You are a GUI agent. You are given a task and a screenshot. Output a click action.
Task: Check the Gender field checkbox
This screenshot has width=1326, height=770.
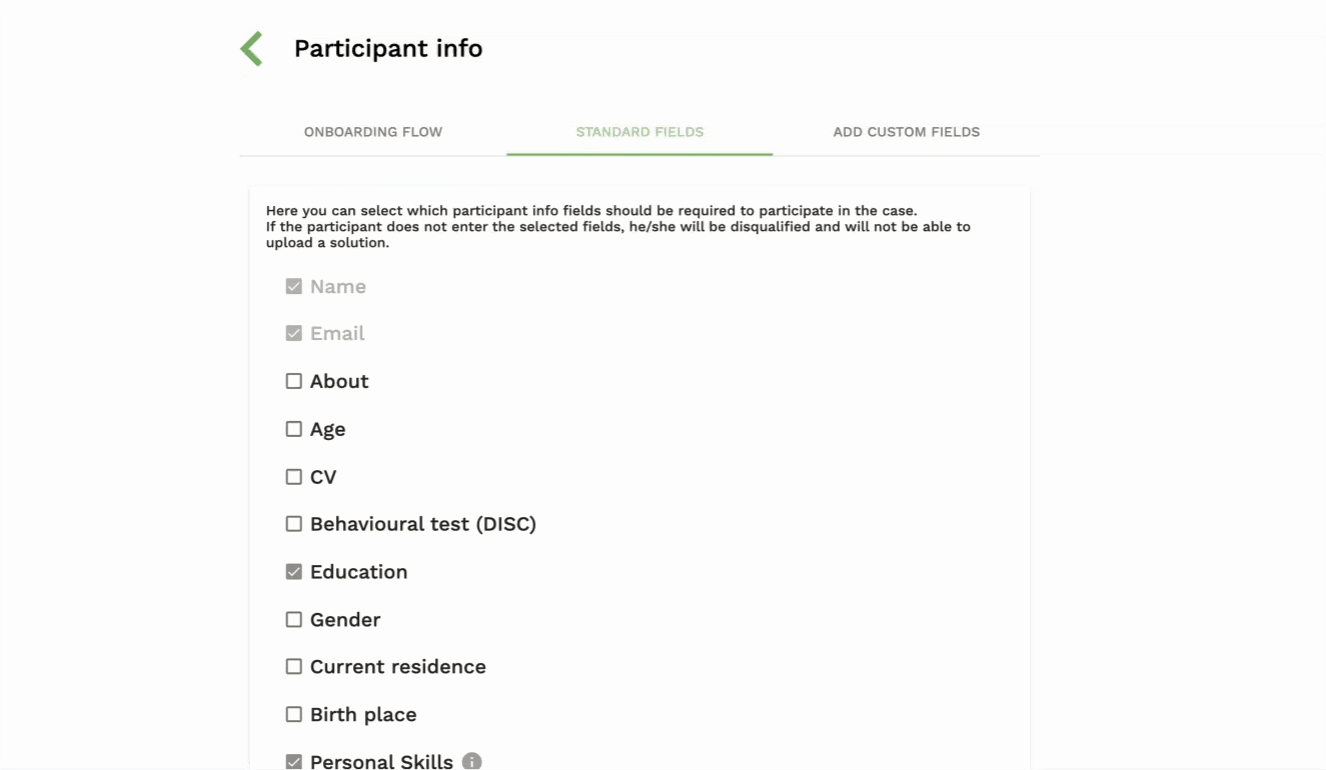[x=294, y=620]
